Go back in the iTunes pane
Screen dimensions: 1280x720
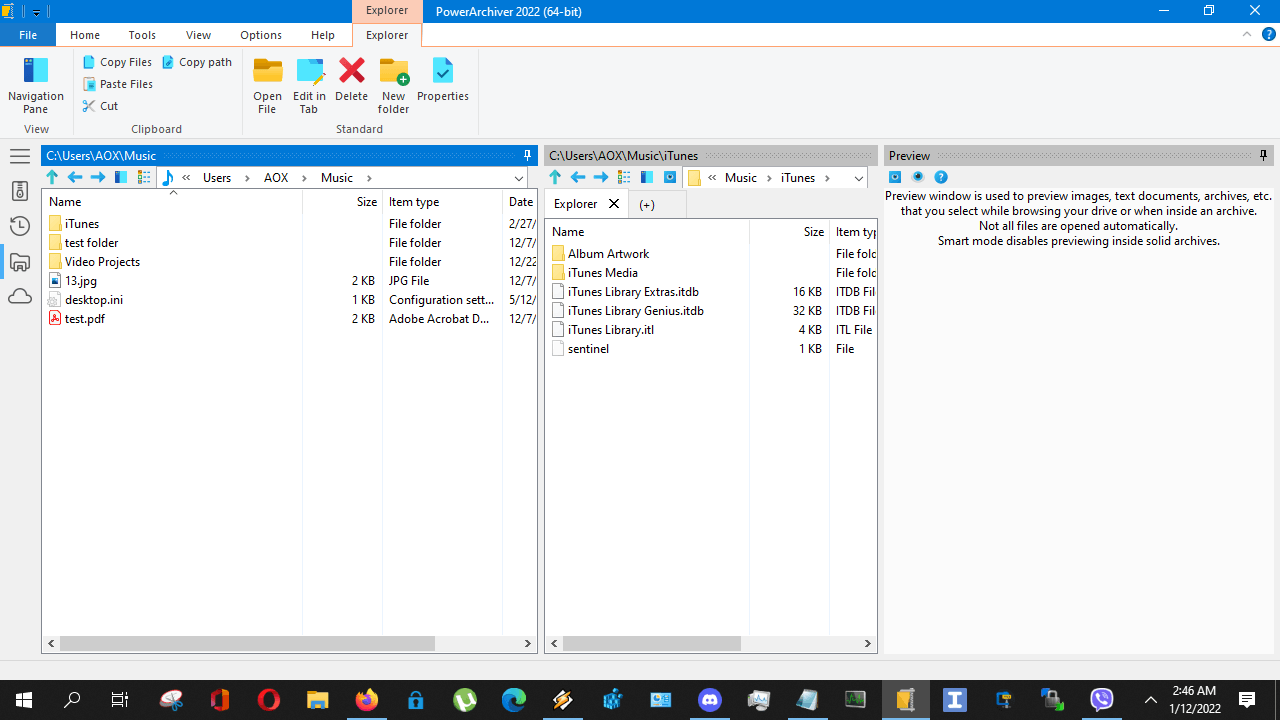[x=578, y=177]
